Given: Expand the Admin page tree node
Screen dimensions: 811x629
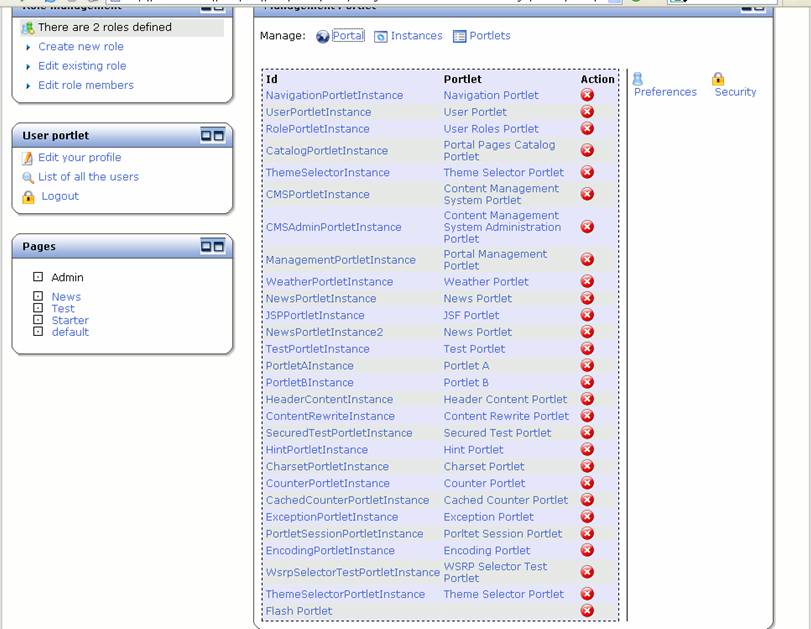Looking at the screenshot, I should tap(38, 277).
